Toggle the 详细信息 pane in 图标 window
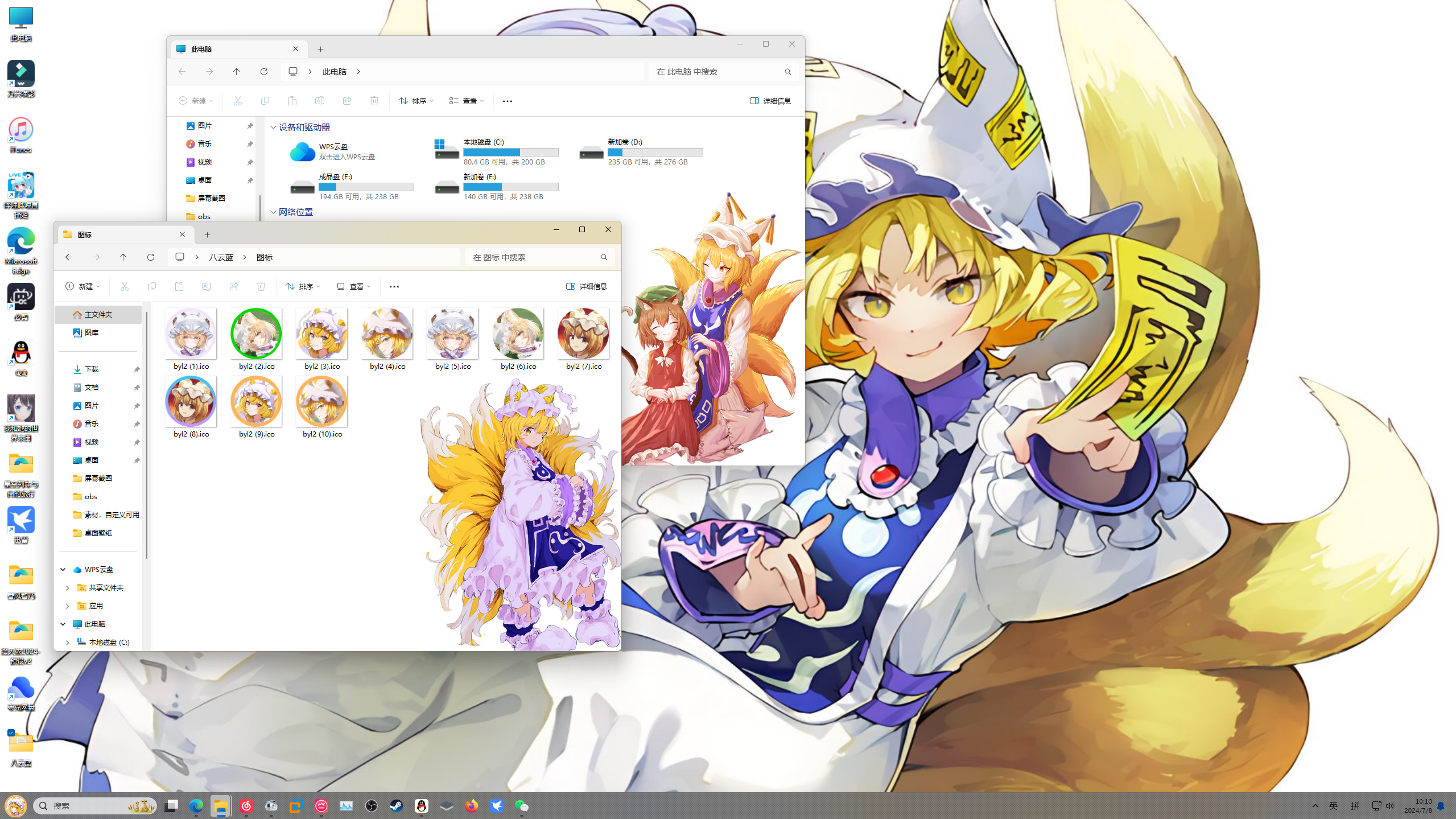1456x819 pixels. [x=586, y=286]
